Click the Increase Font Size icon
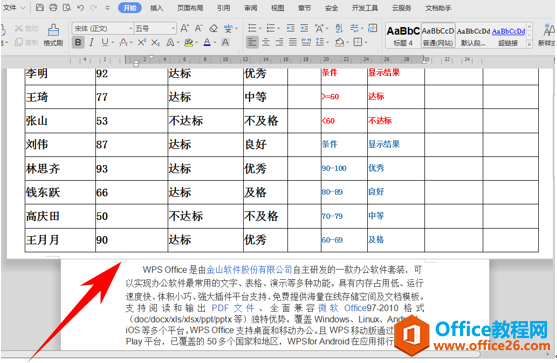This screenshot has height=363, width=557. [x=184, y=28]
